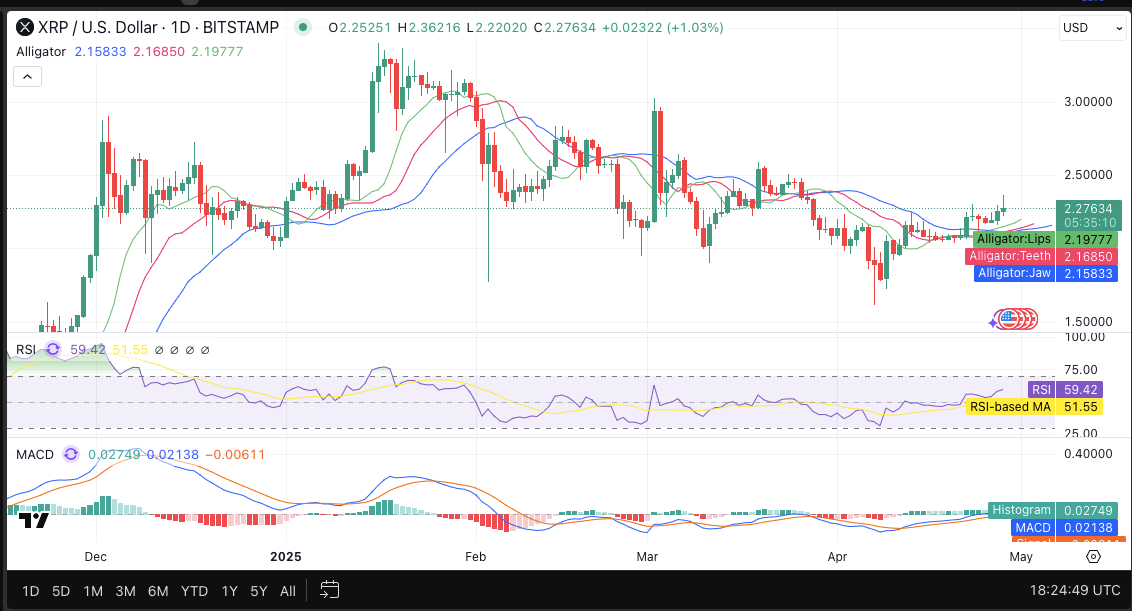Click the Alligator indicator label
The height and width of the screenshot is (611, 1132).
pos(41,52)
